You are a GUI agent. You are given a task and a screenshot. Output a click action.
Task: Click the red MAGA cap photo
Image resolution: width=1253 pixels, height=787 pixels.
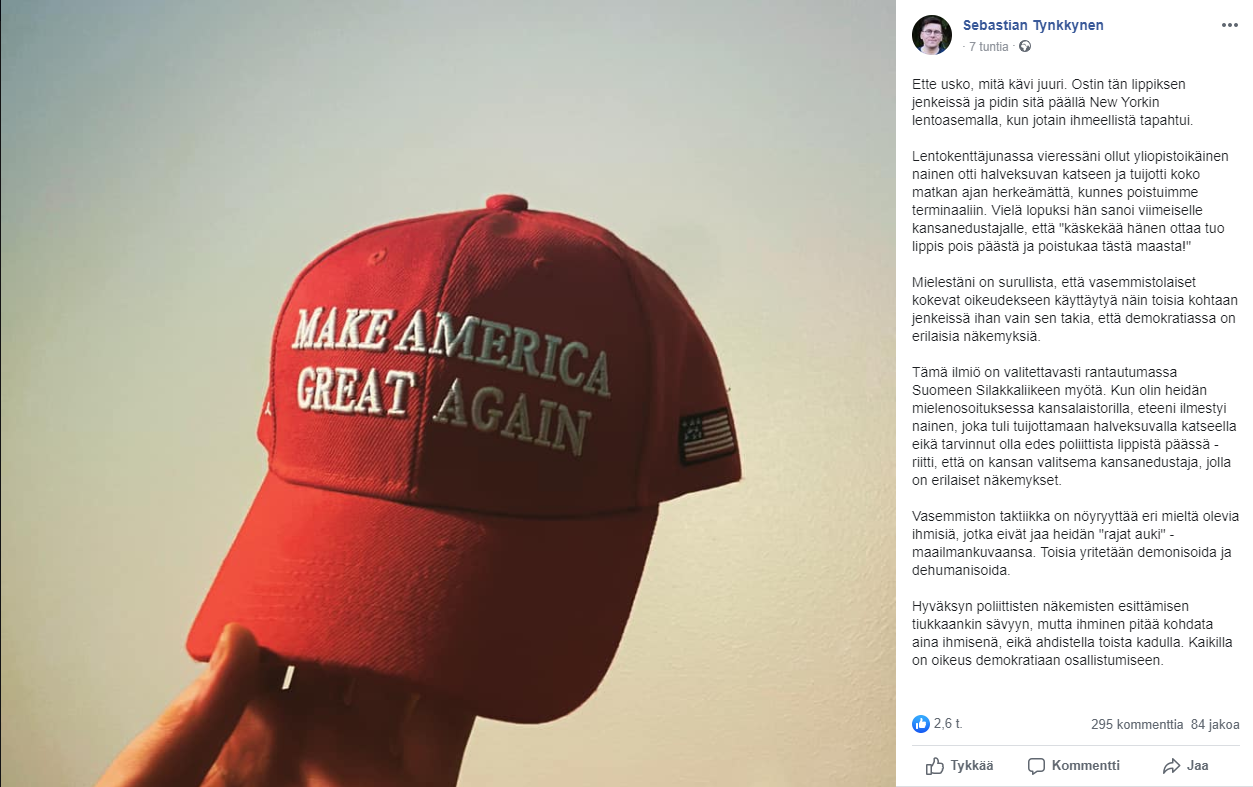pyautogui.click(x=448, y=394)
